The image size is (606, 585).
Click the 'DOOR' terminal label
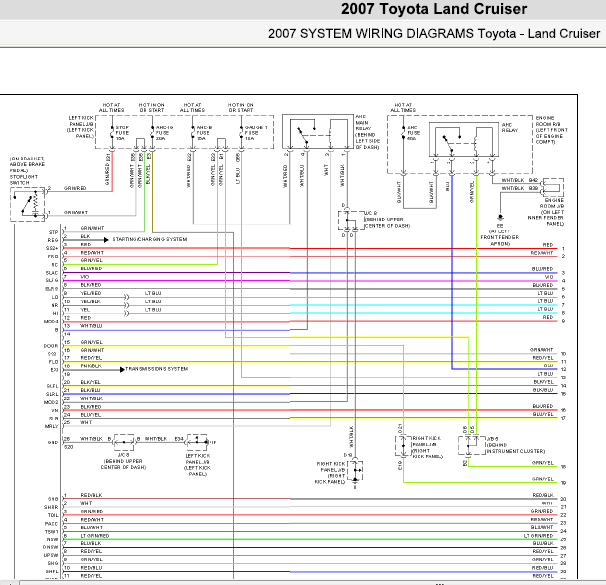51,346
